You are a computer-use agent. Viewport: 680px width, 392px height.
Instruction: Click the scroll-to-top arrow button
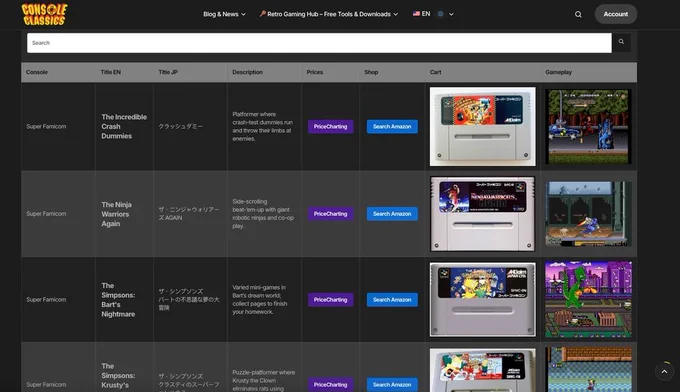coord(664,371)
